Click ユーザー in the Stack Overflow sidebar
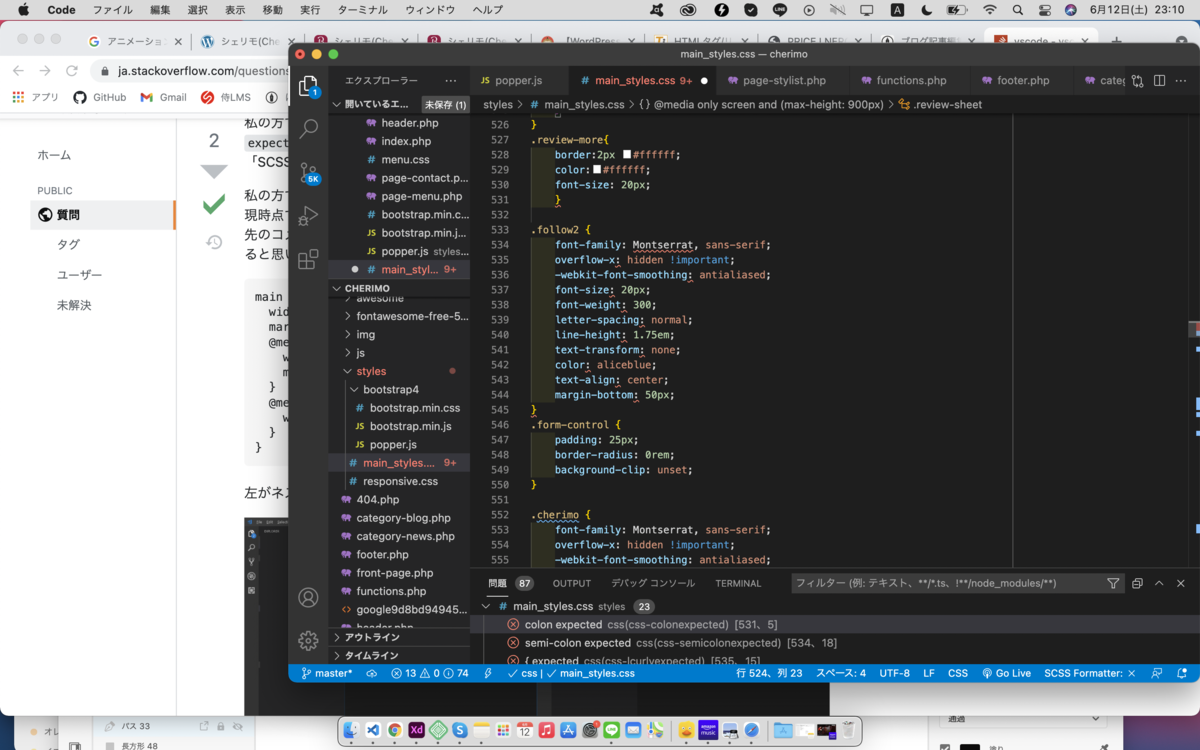Viewport: 1200px width, 750px height. click(79, 275)
